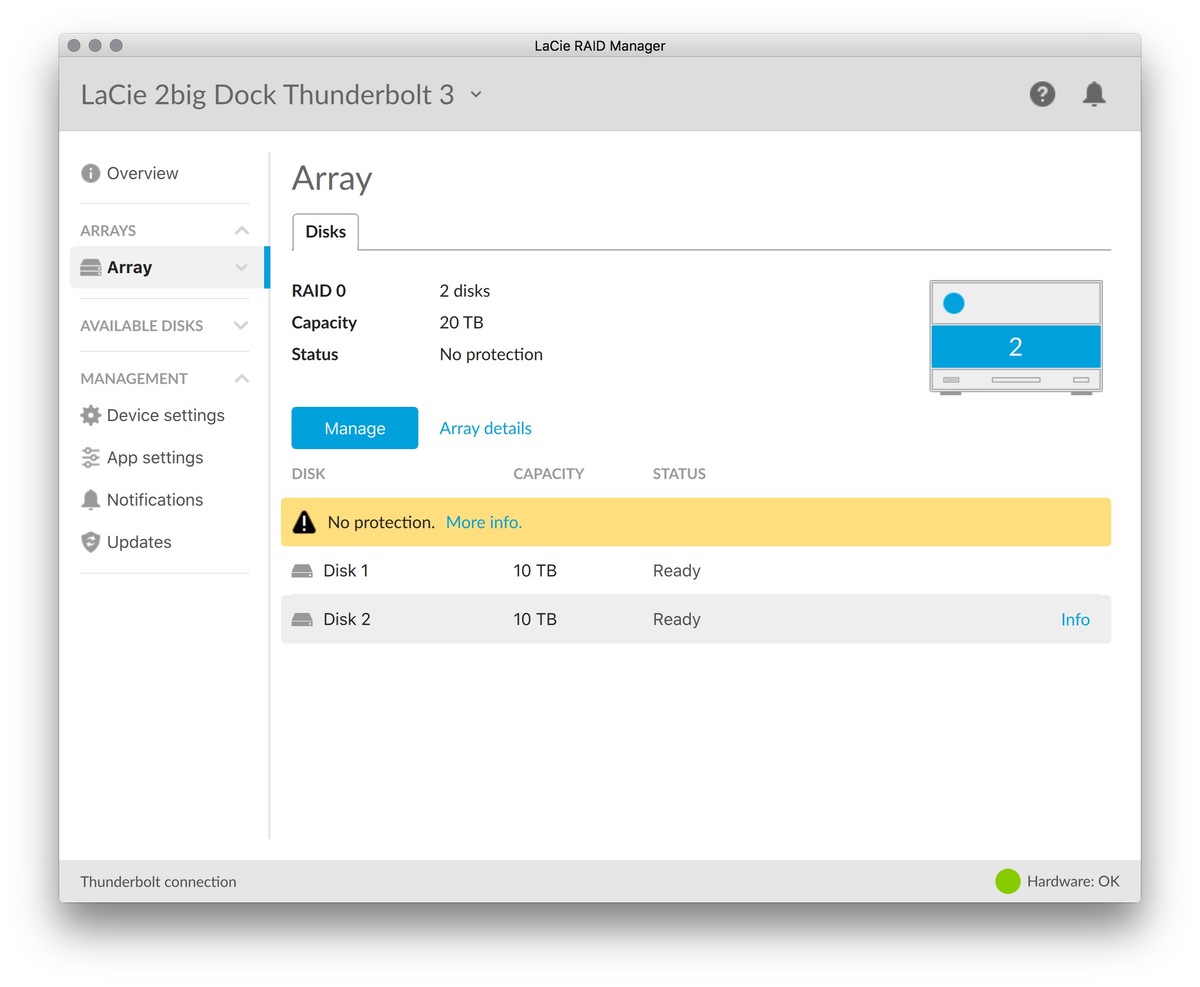1200x987 pixels.
Task: Click the CAPACITY column header
Action: tap(549, 474)
